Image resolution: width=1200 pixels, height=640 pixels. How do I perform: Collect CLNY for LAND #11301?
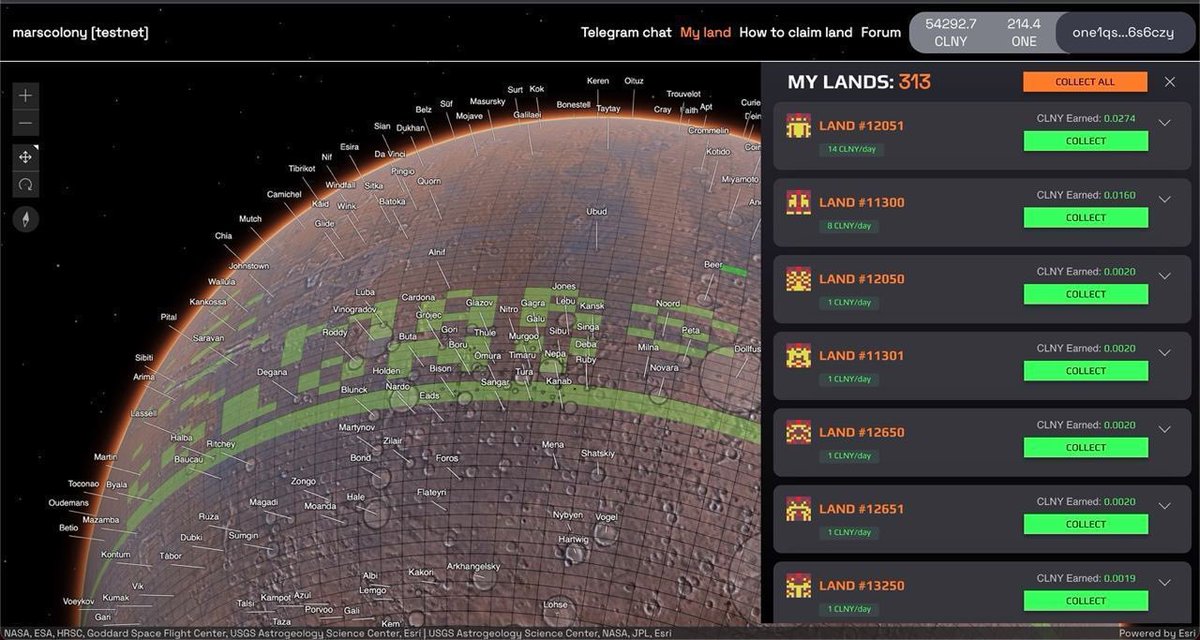tap(1086, 370)
